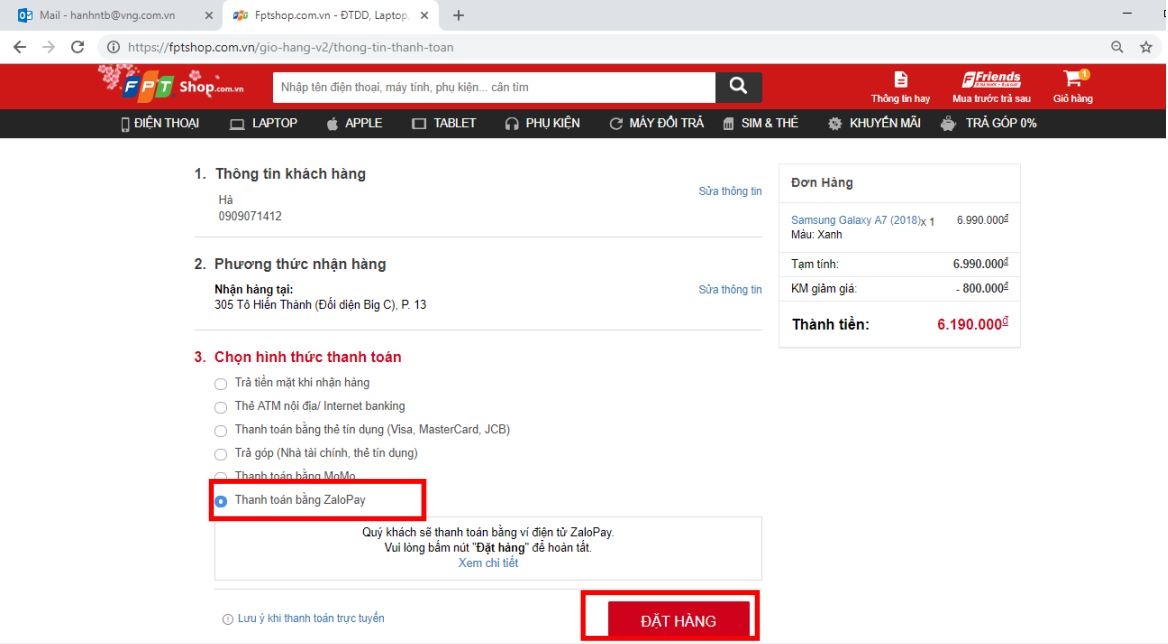Open the SIM & THẺ menu
1168x644 pixels.
[761, 124]
